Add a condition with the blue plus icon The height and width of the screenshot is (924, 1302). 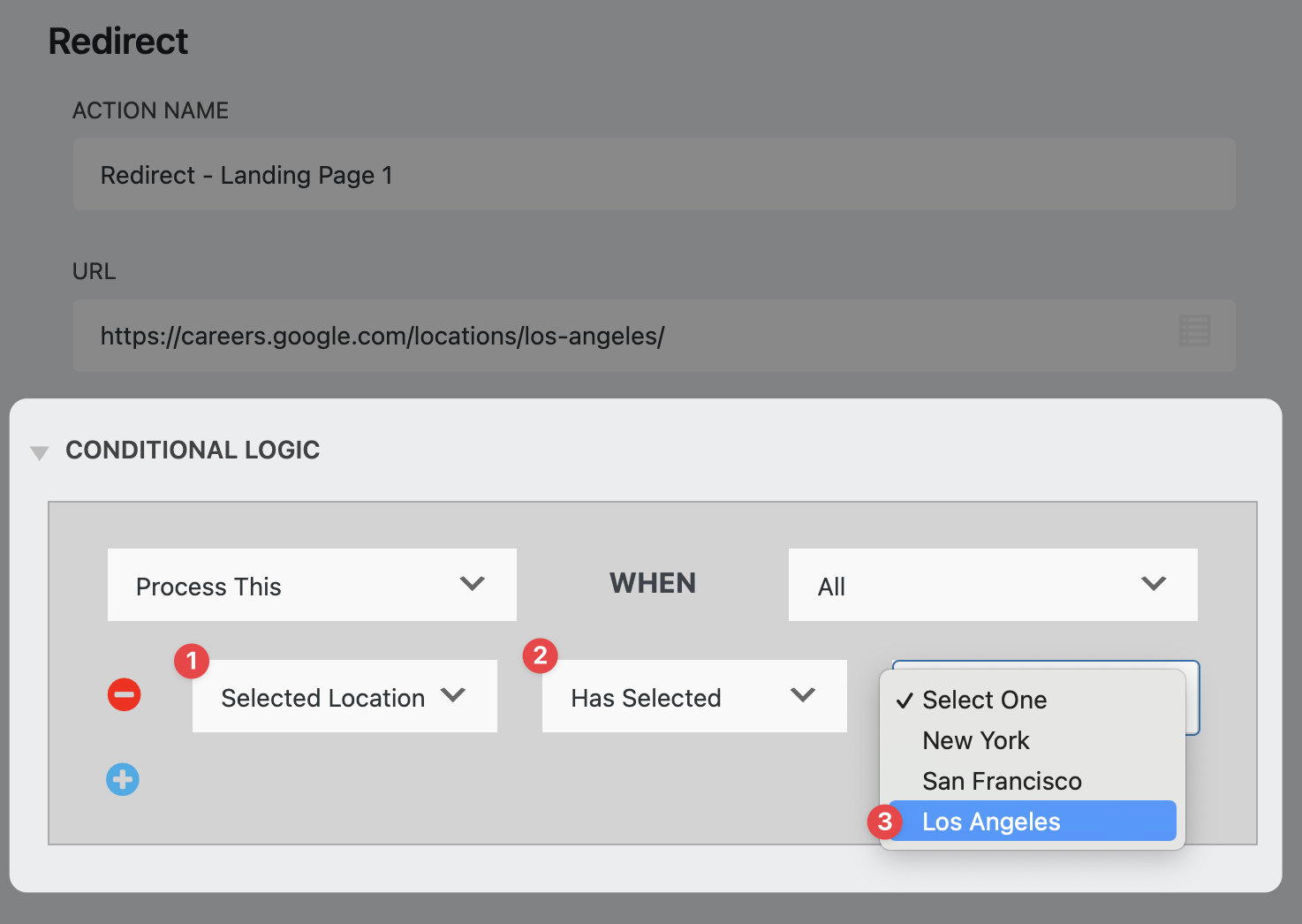point(123,779)
